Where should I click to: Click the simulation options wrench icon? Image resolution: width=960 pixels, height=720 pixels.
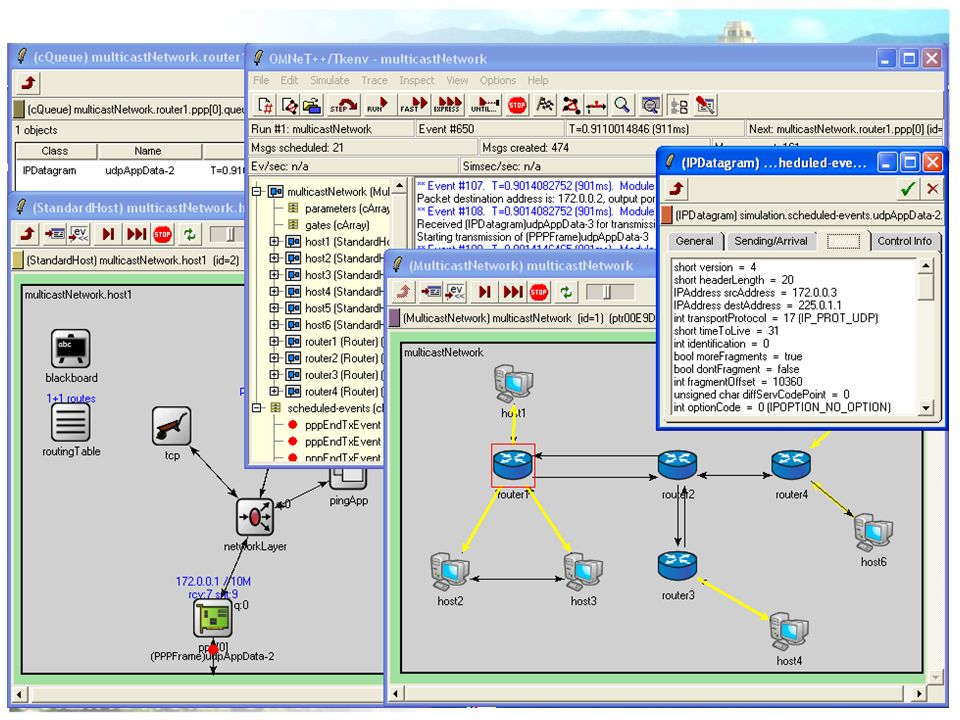pyautogui.click(x=705, y=105)
